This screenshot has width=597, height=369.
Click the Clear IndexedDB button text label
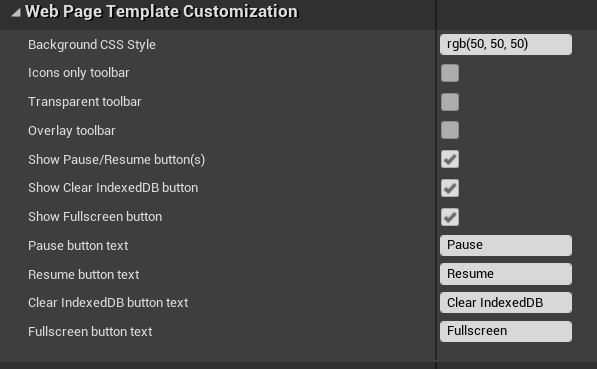(x=108, y=303)
